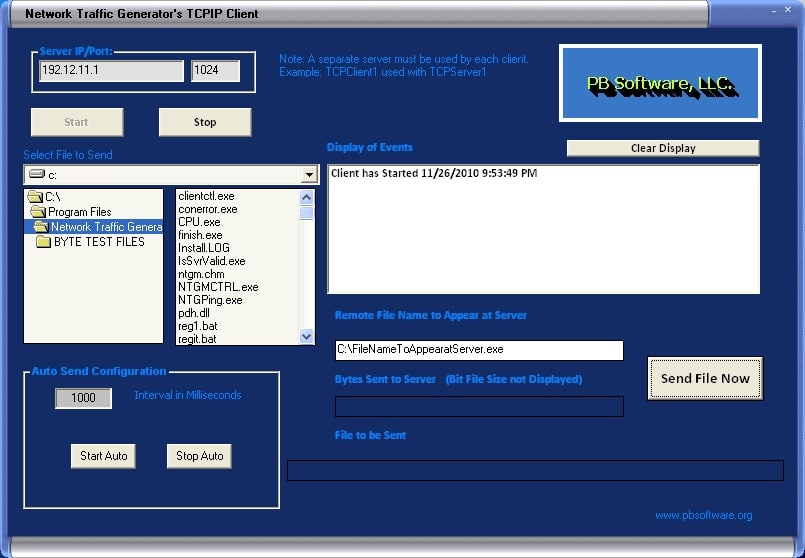Click the drive icon in drive combo

pos(36,174)
